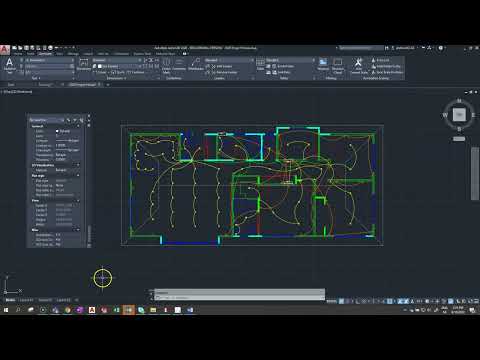
Task: Select the Centerline tool
Action: (x=179, y=64)
